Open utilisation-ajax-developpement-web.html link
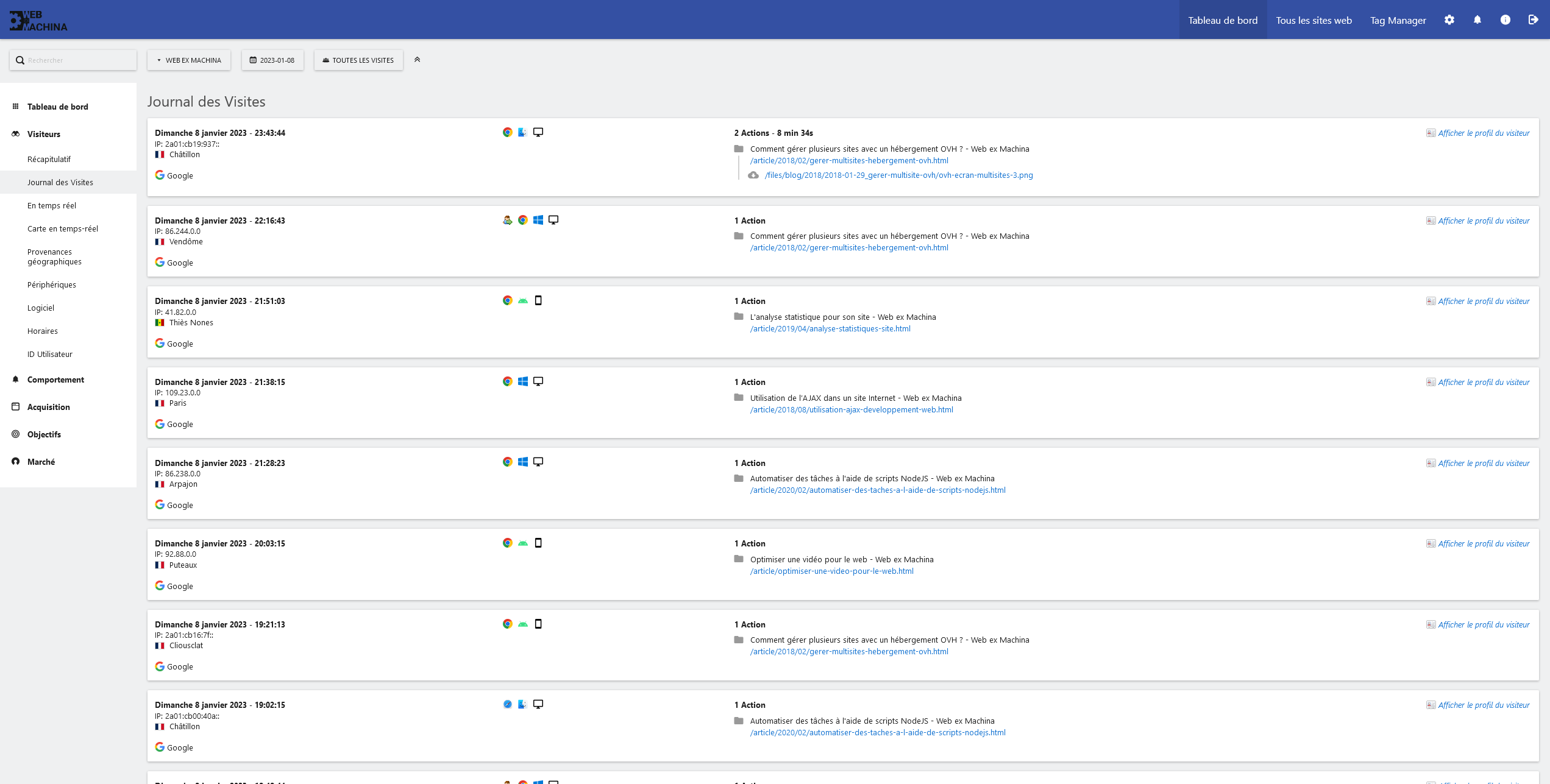Viewport: 1550px width, 784px height. point(851,409)
